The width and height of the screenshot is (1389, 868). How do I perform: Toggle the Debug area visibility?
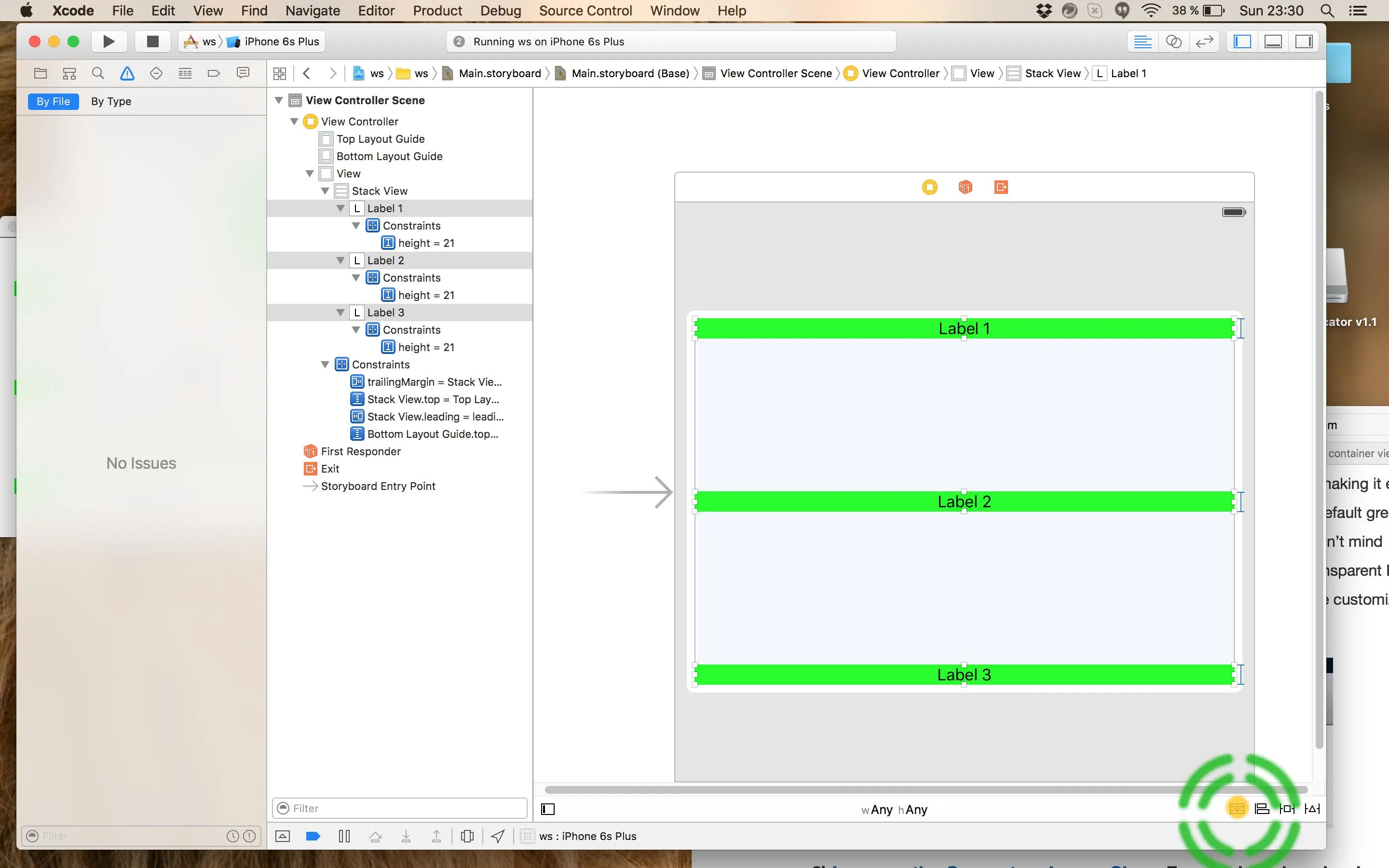[1273, 41]
